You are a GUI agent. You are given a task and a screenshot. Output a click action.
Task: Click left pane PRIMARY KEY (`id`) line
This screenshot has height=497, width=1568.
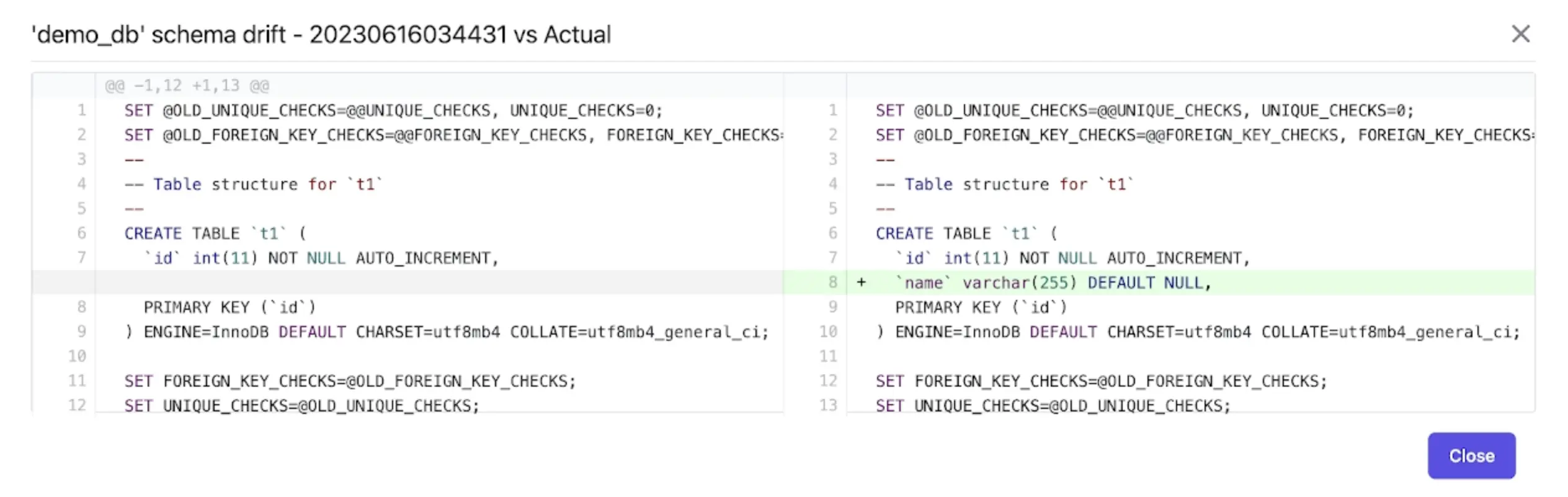point(230,307)
